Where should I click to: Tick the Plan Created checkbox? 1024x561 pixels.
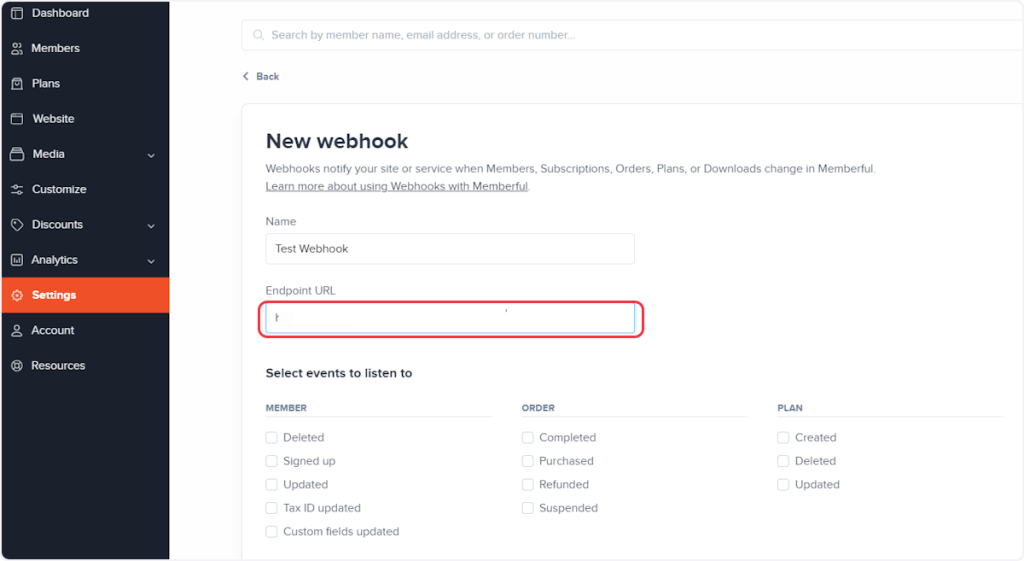(x=784, y=438)
